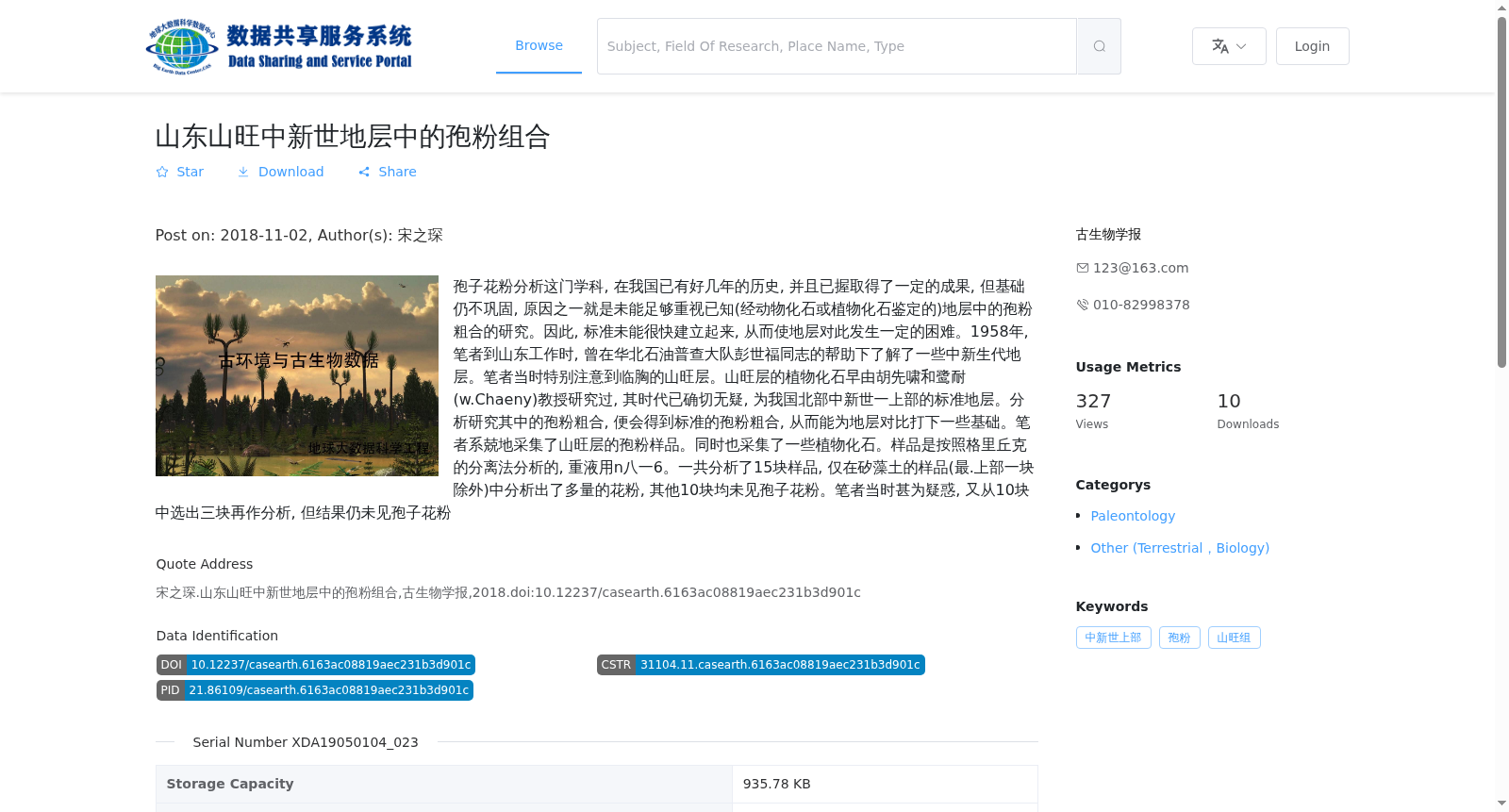Open the language translate dropdown
Image resolution: width=1509 pixels, height=812 pixels.
1229,46
